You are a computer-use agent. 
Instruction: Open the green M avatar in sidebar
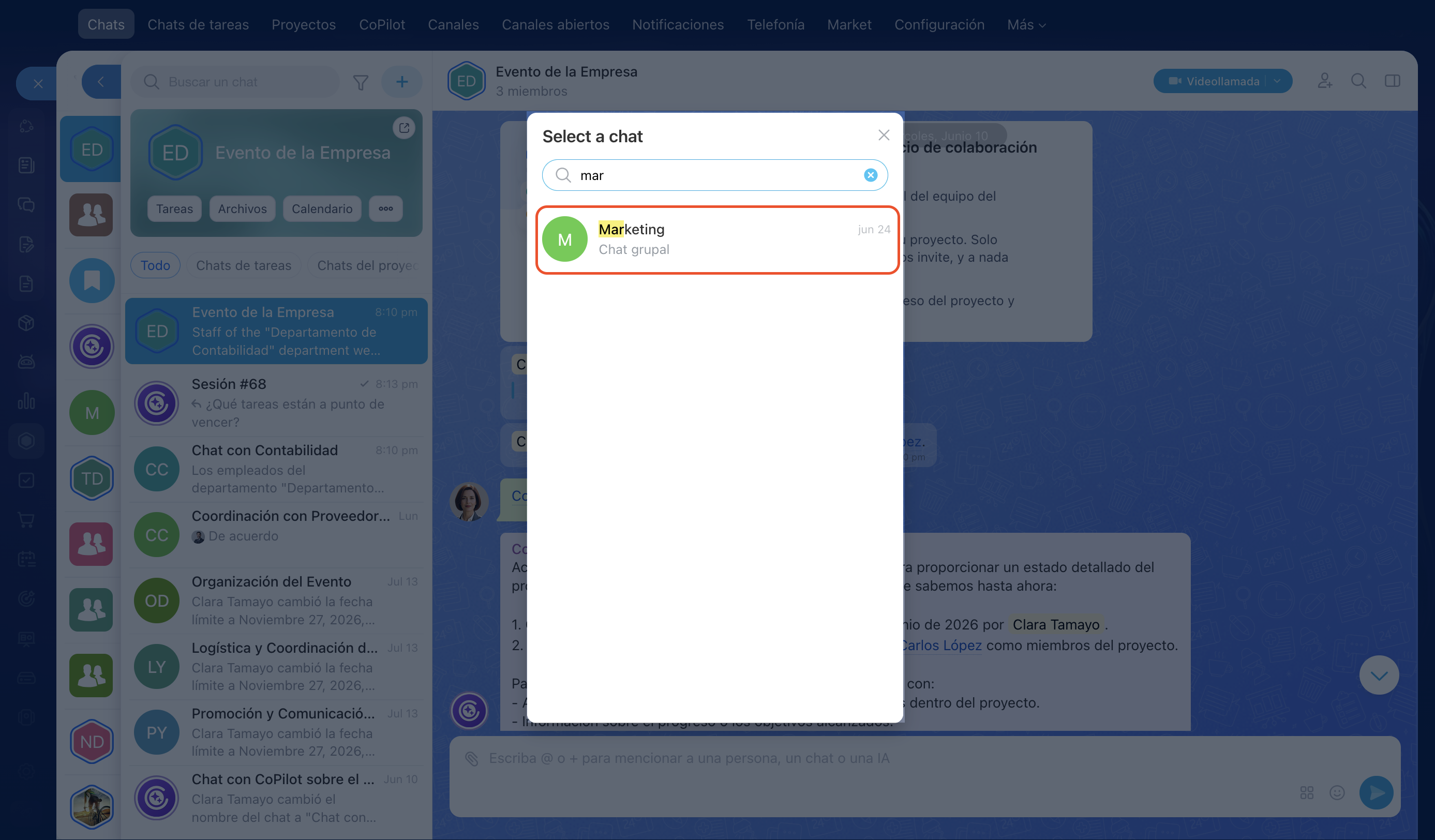click(92, 412)
